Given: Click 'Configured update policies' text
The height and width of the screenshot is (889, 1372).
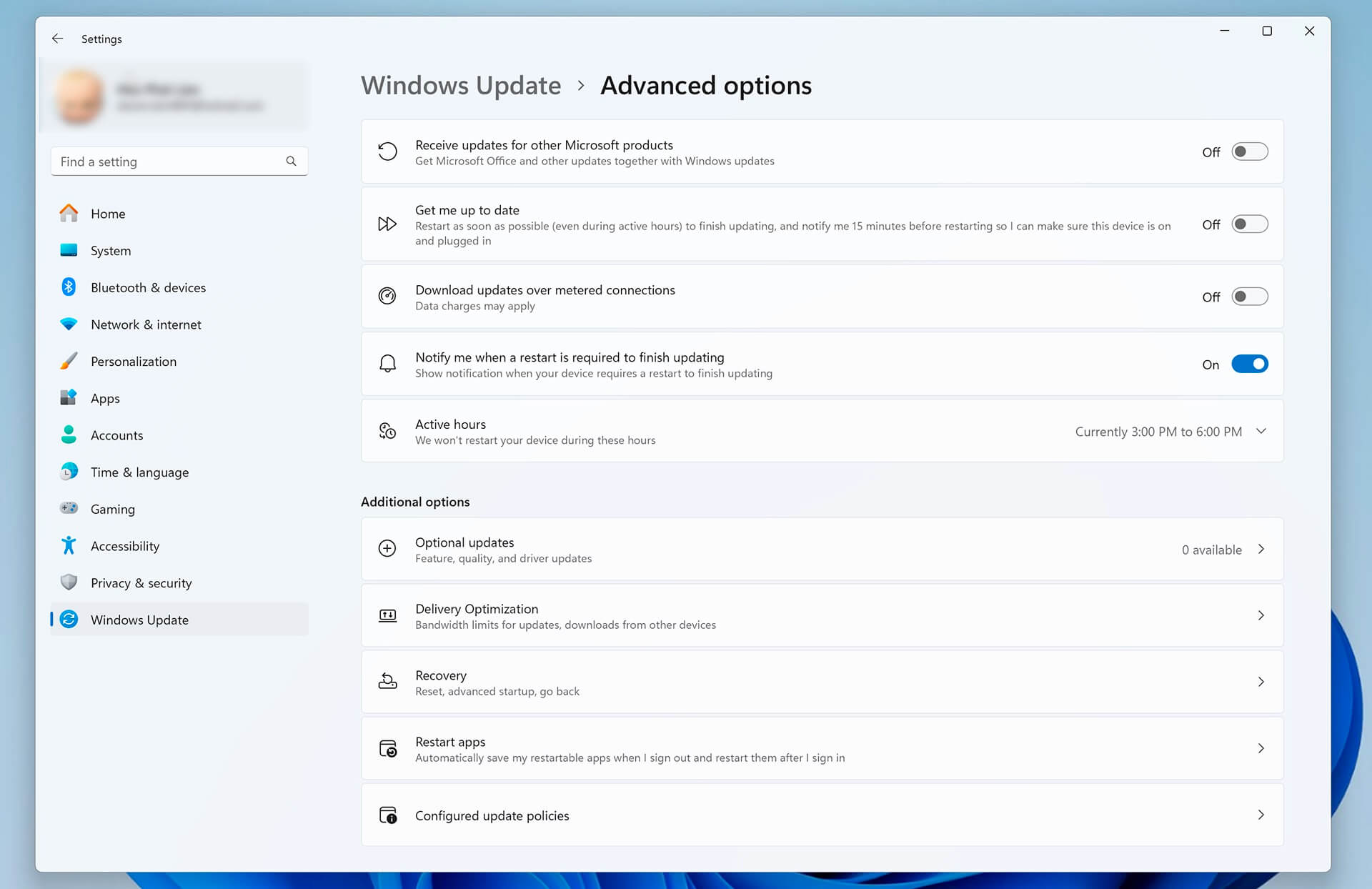Looking at the screenshot, I should (x=492, y=815).
